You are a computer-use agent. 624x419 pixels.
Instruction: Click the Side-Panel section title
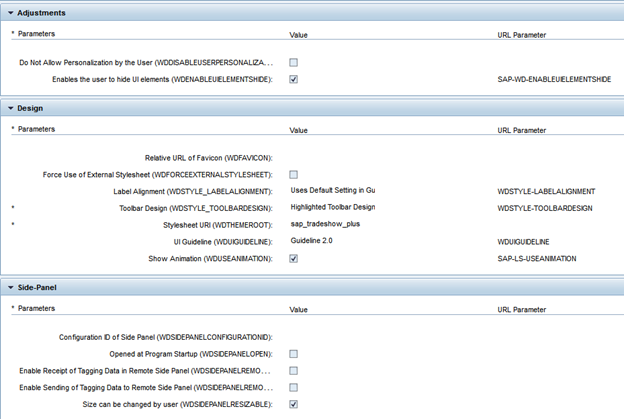point(37,287)
